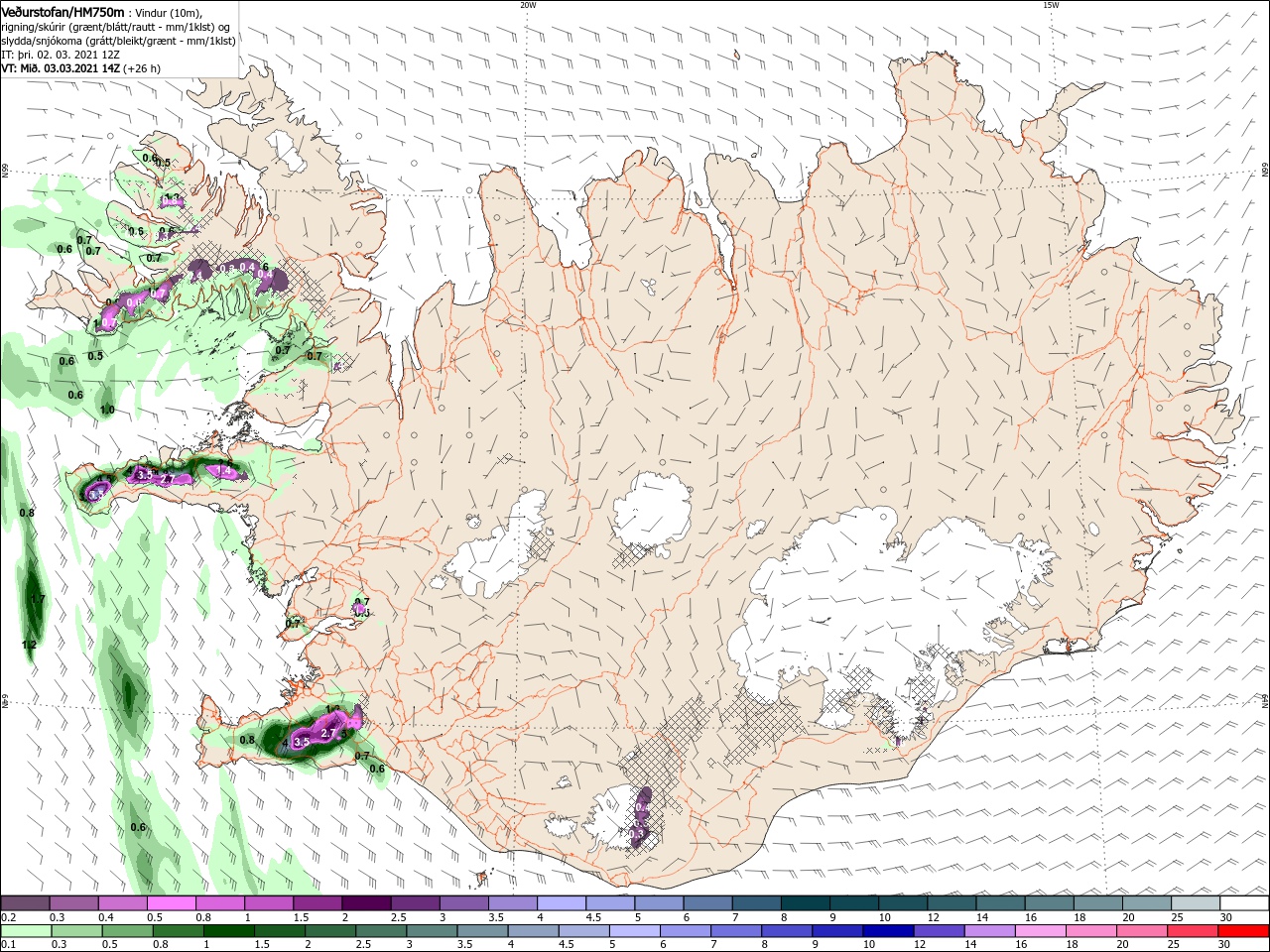The height and width of the screenshot is (952, 1270).
Task: Select the snow legend swatch labeled 12
Action: coord(950,903)
